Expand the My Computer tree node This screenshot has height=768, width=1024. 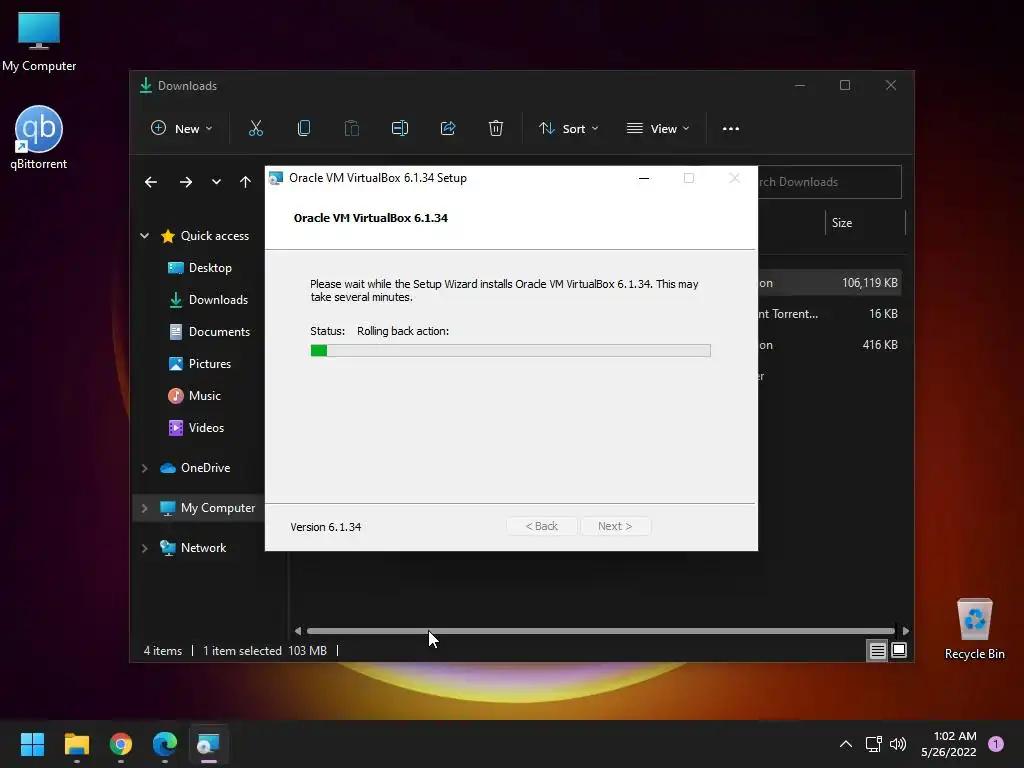tap(144, 508)
